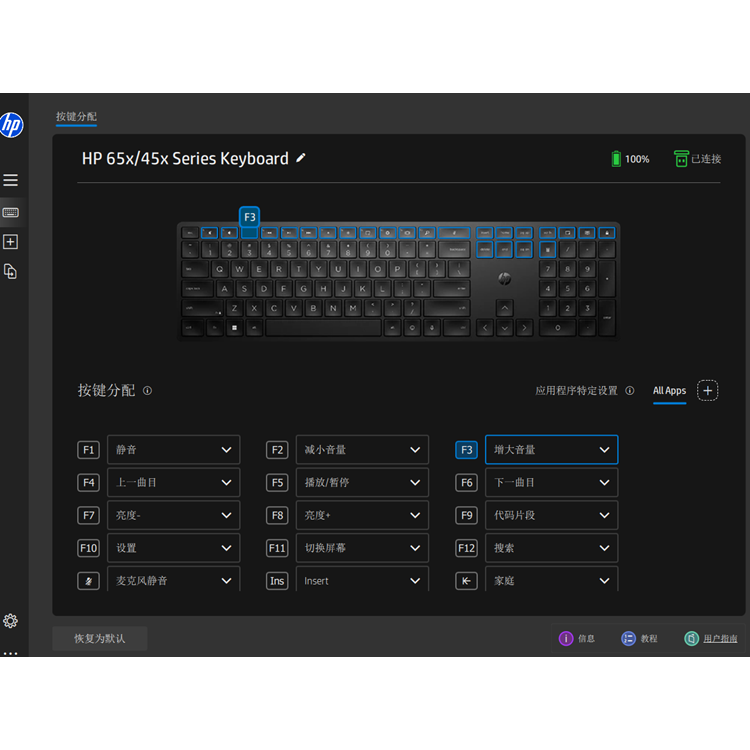Screen dimensions: 750x750
Task: Open the hamburger menu in sidebar
Action: click(x=11, y=180)
